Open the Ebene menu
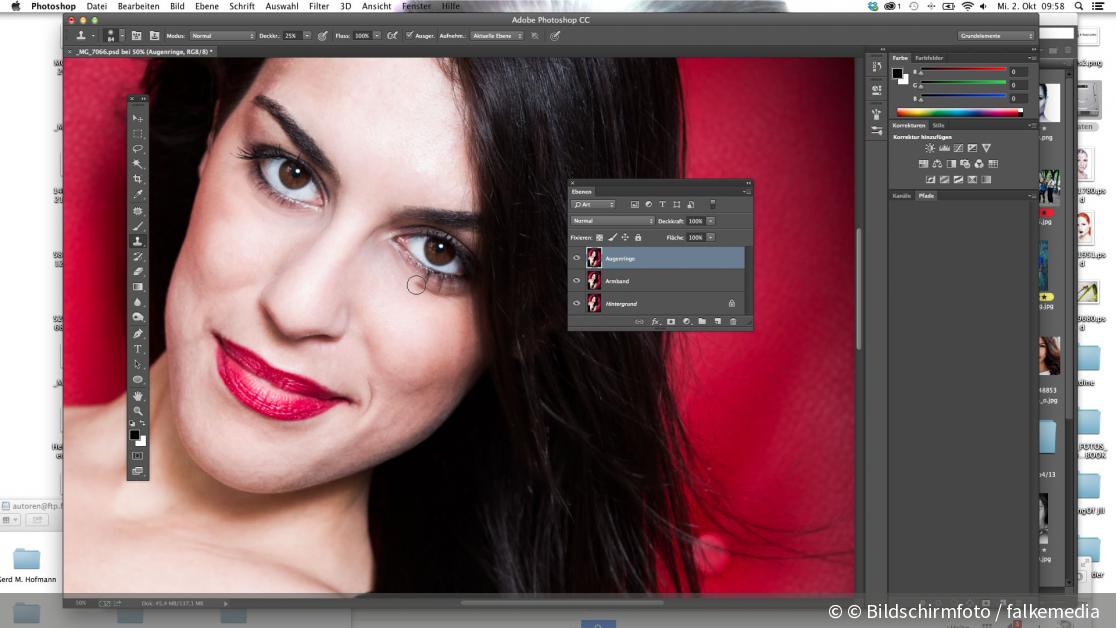The width and height of the screenshot is (1116, 628). click(x=206, y=6)
